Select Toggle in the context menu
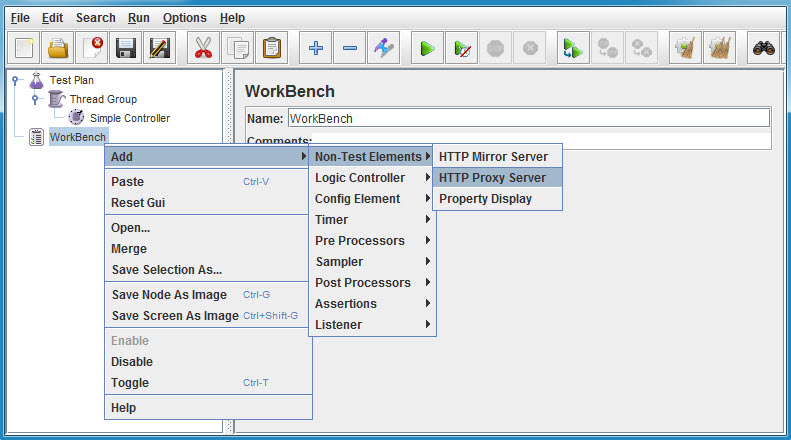Viewport: 791px width, 440px height. click(208, 383)
